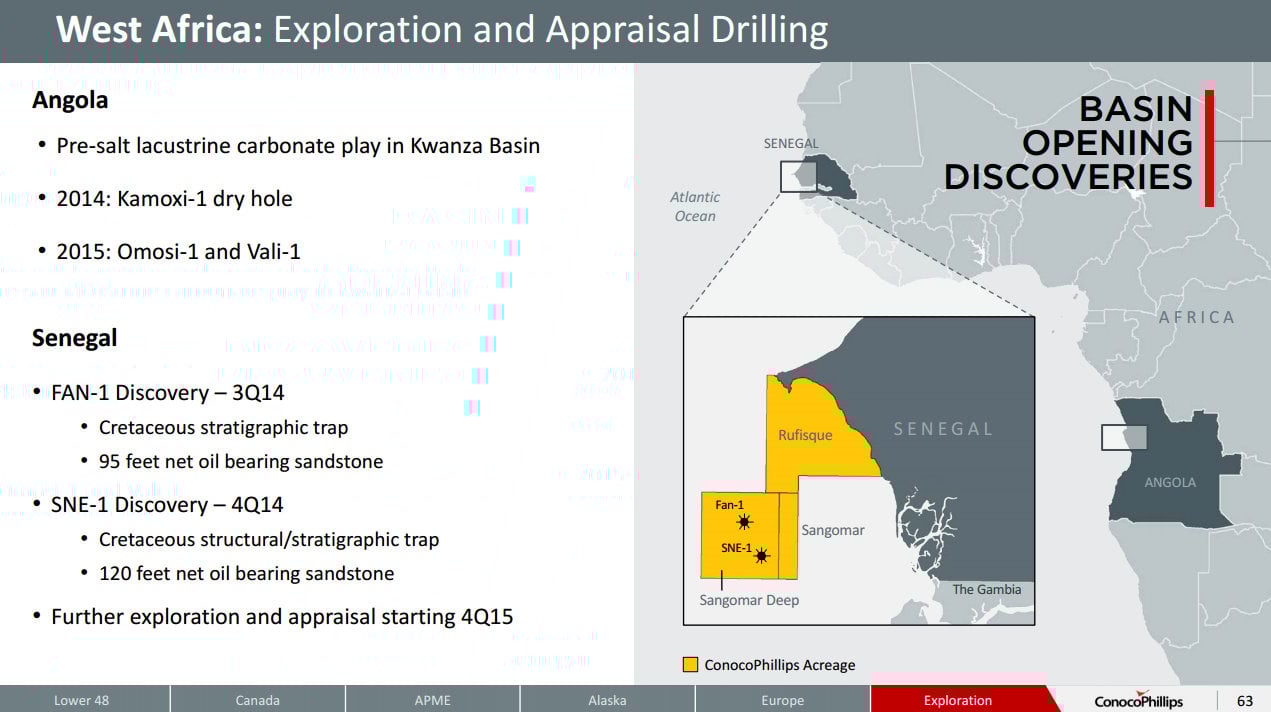Click the page number 63
The height and width of the screenshot is (712, 1271).
pos(1244,700)
